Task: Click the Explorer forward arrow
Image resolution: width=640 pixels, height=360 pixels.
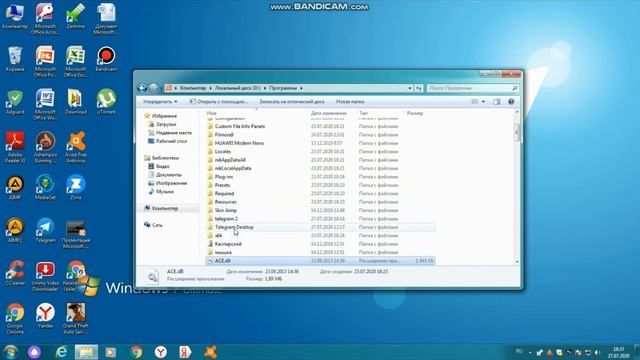Action: click(x=153, y=88)
